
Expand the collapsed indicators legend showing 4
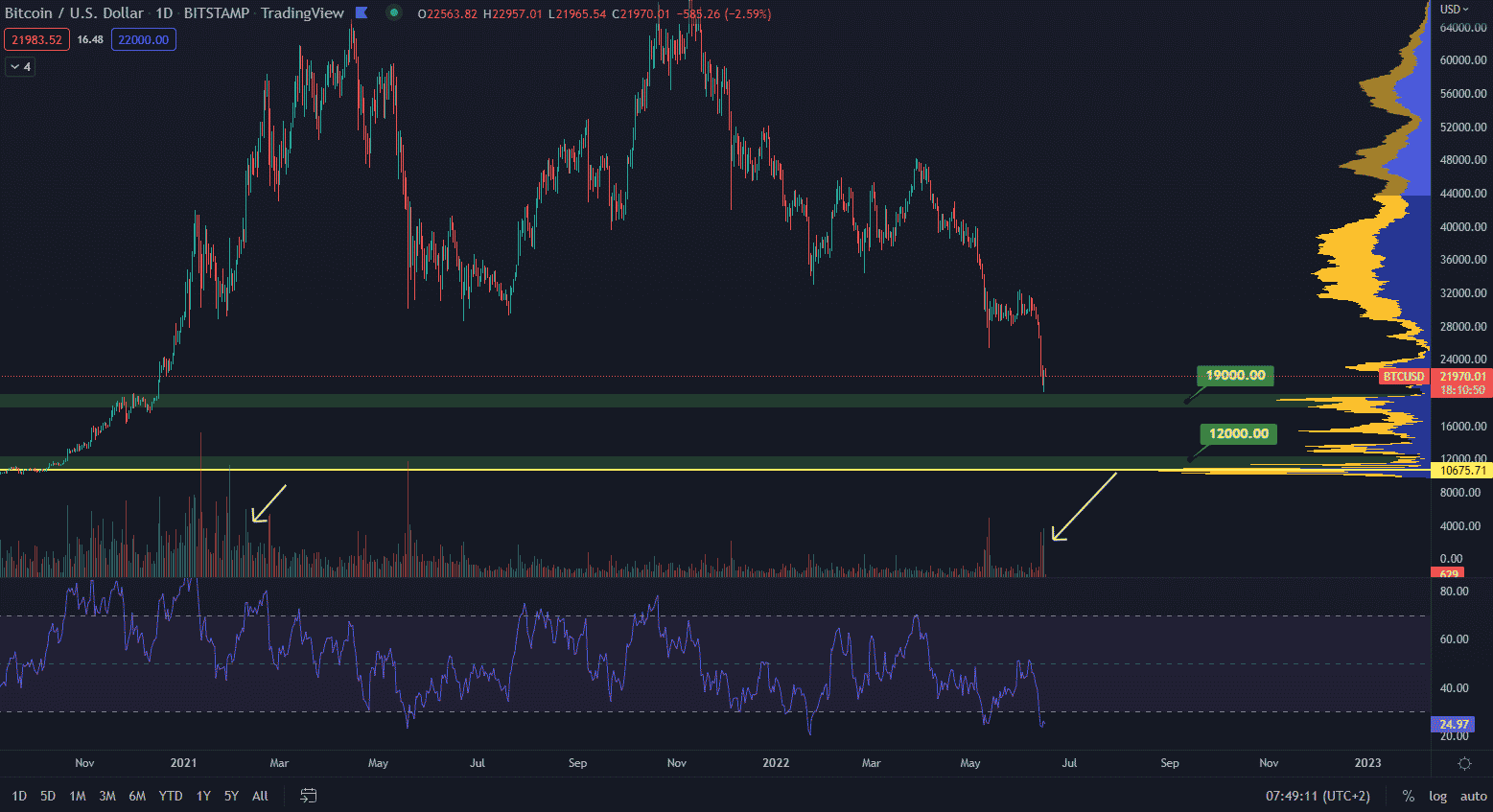(20, 67)
